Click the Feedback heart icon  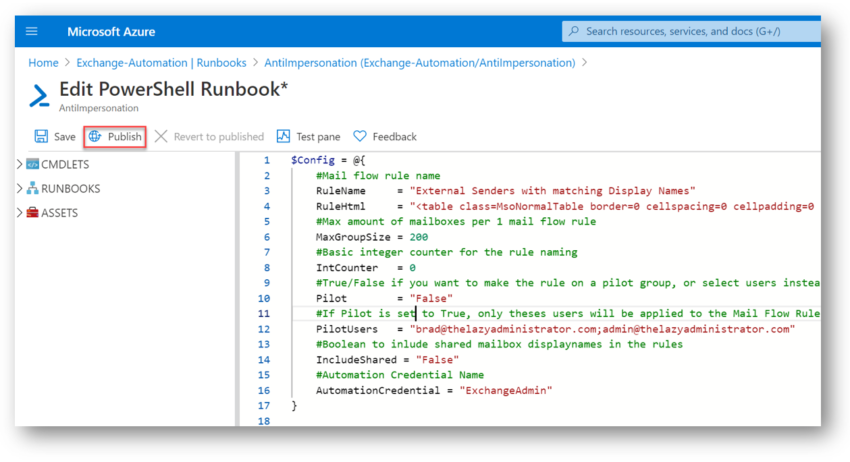360,136
